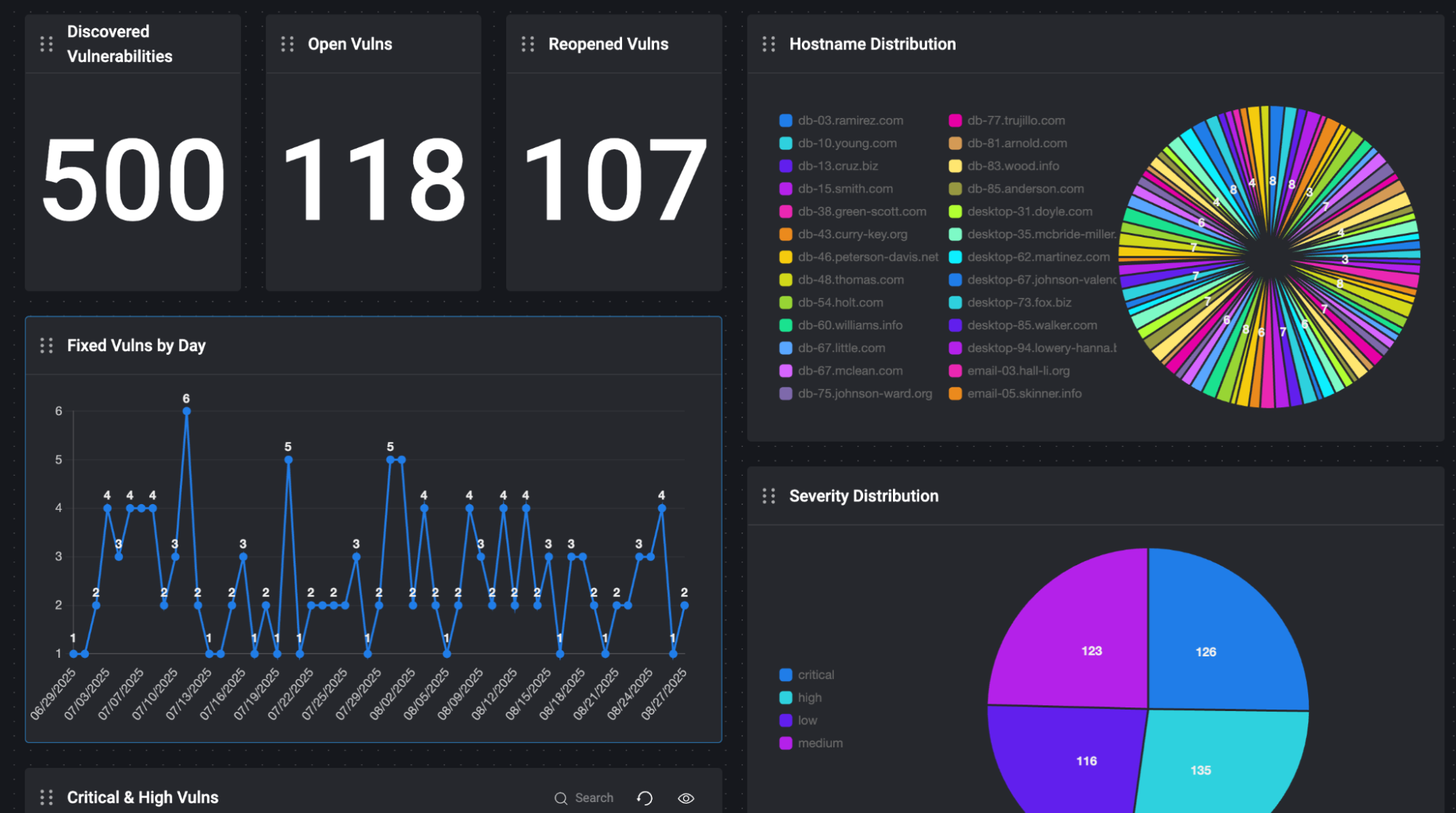Click drag handle icon beside Open Vulns
1456x813 pixels.
coord(287,44)
